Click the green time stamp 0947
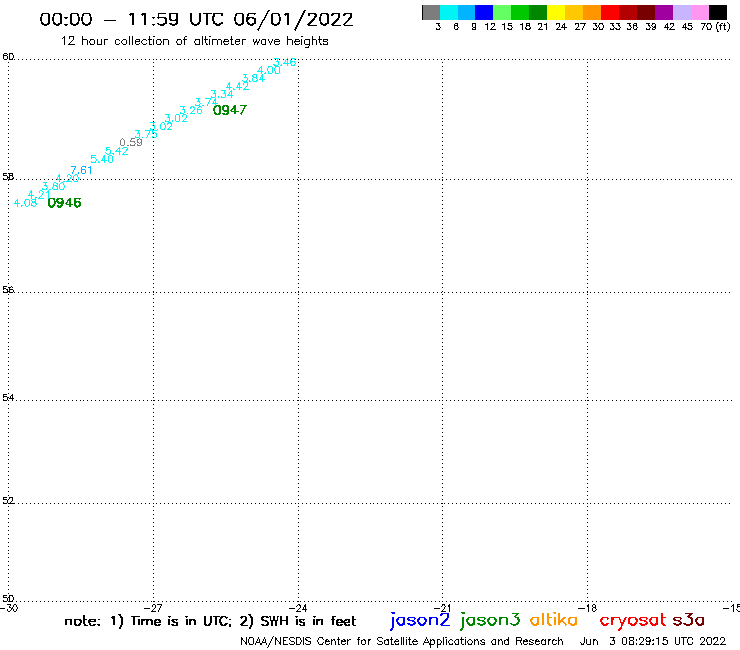The height and width of the screenshot is (650, 740). click(230, 110)
